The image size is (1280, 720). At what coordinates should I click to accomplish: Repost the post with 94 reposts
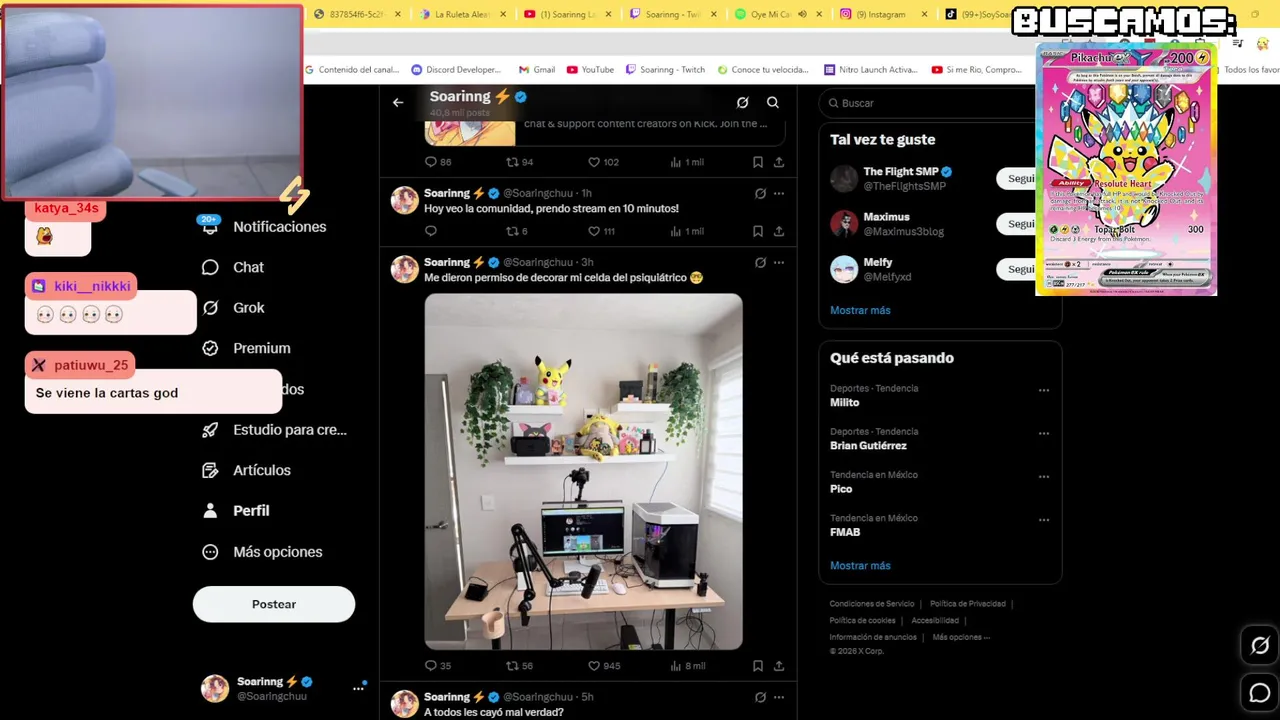[519, 162]
